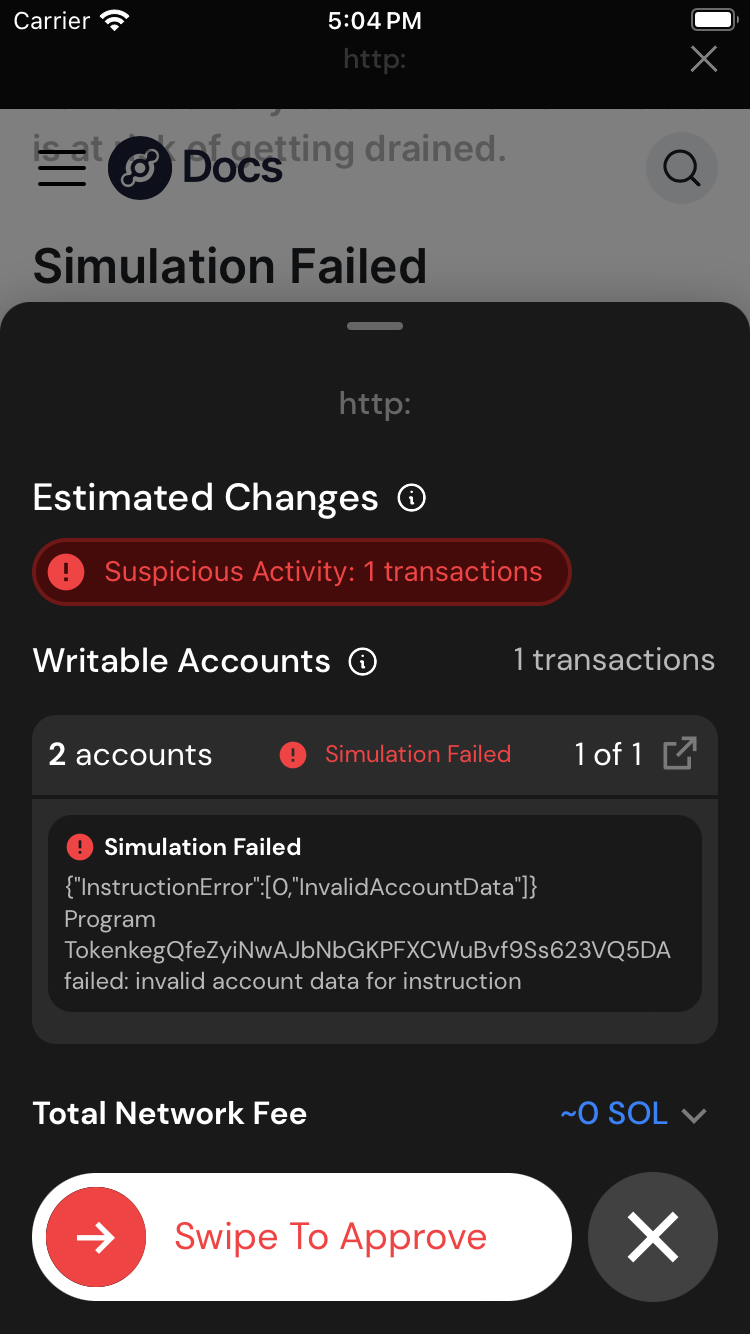Tap the 1 transactions count label

click(614, 660)
